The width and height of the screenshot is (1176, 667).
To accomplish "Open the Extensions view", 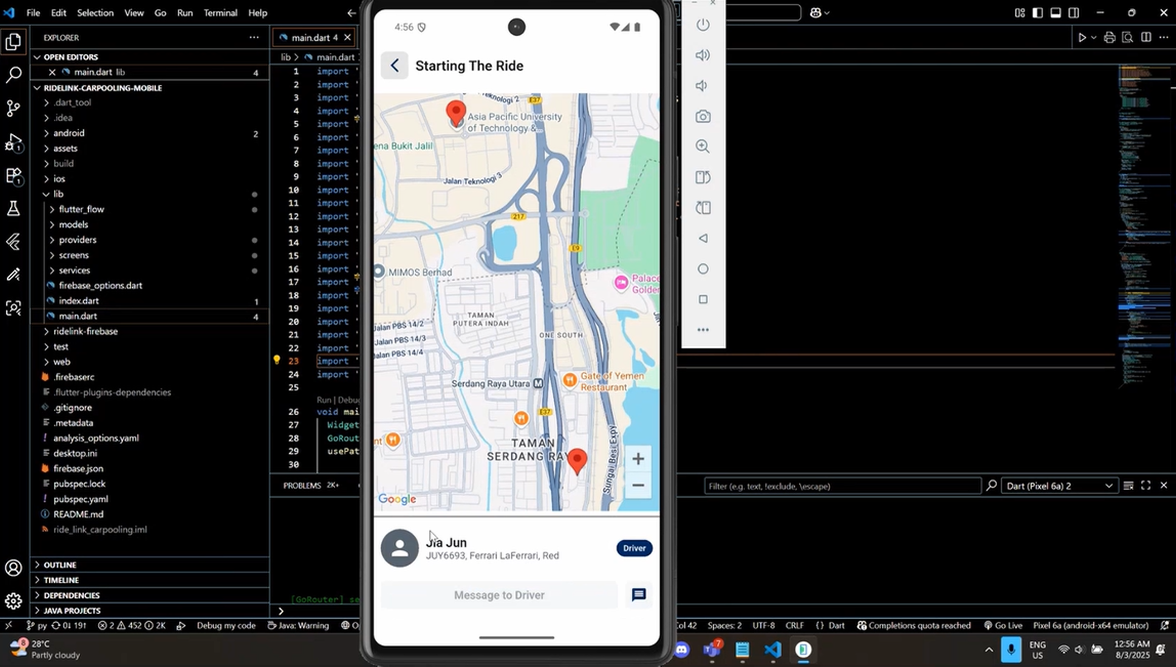I will click(x=13, y=175).
